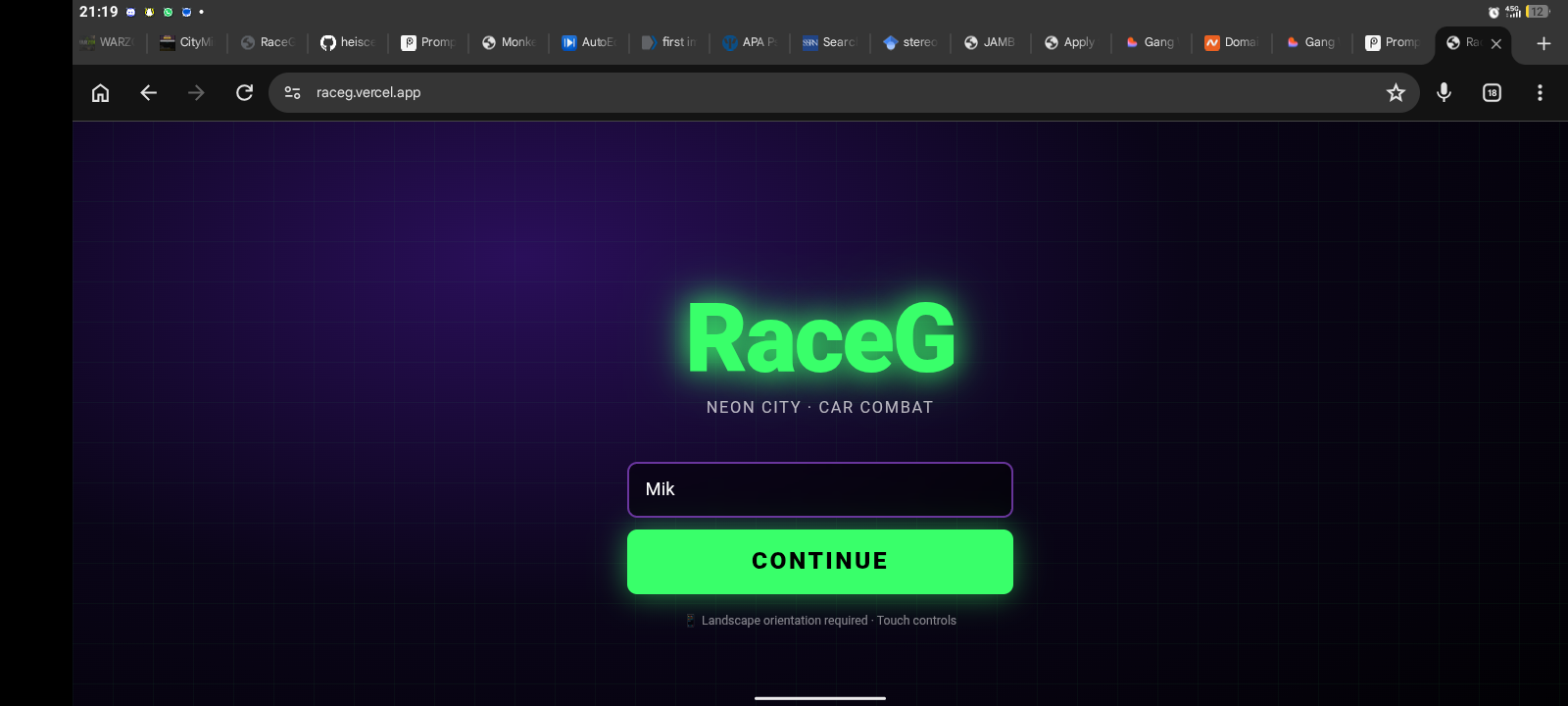This screenshot has width=1568, height=706.
Task: Open the APA P tab
Action: click(x=750, y=42)
